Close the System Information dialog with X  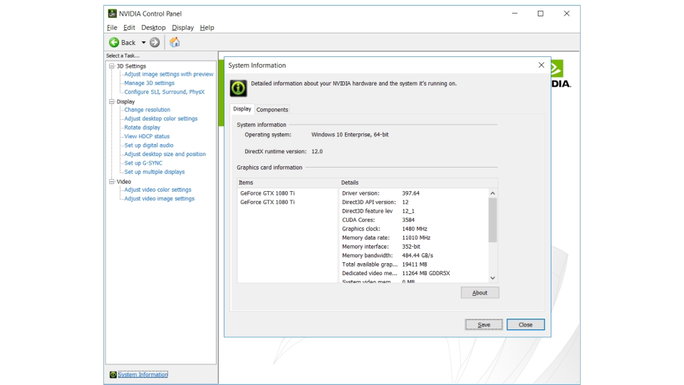(x=541, y=65)
